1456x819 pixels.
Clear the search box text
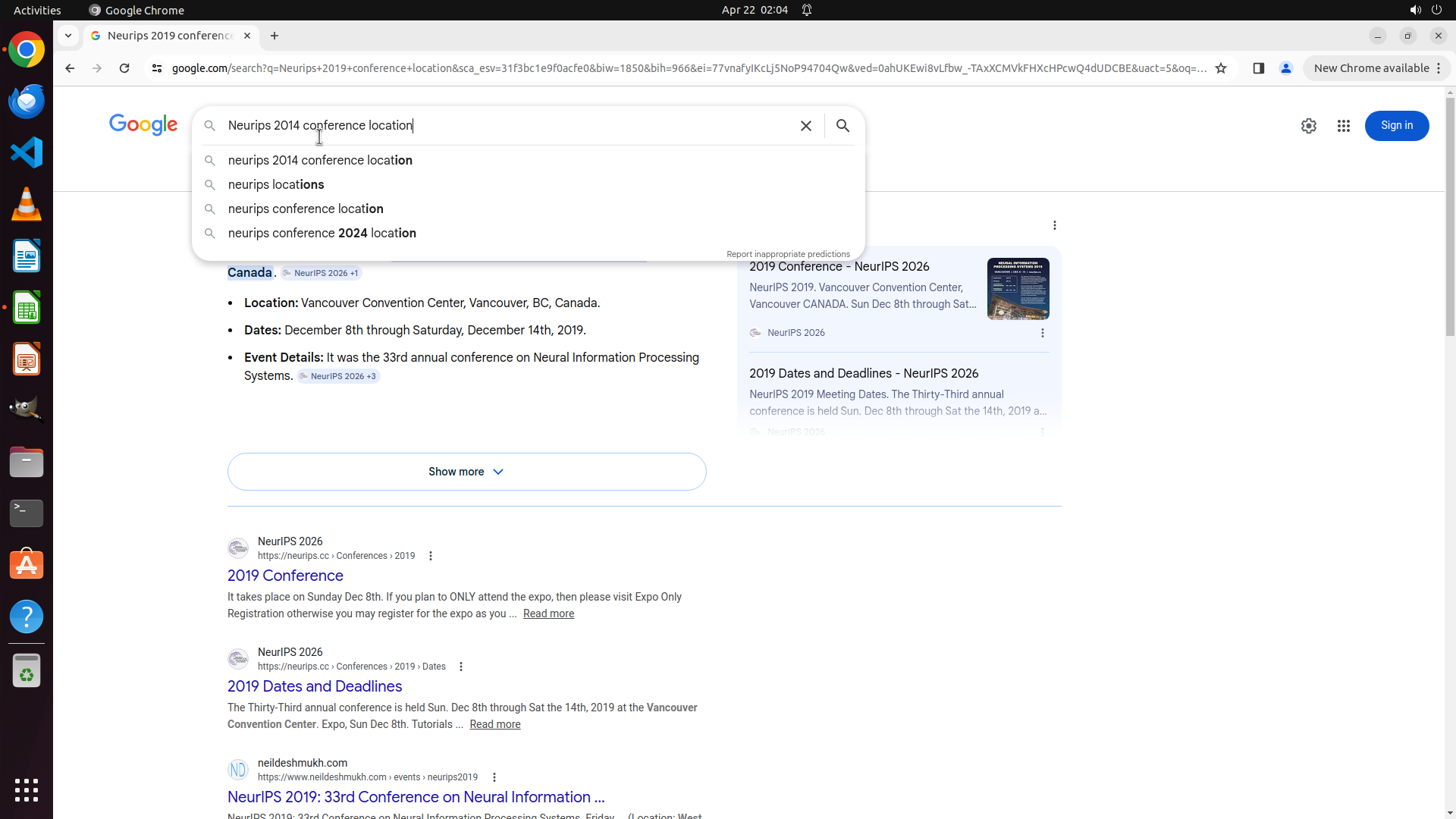[x=805, y=126]
